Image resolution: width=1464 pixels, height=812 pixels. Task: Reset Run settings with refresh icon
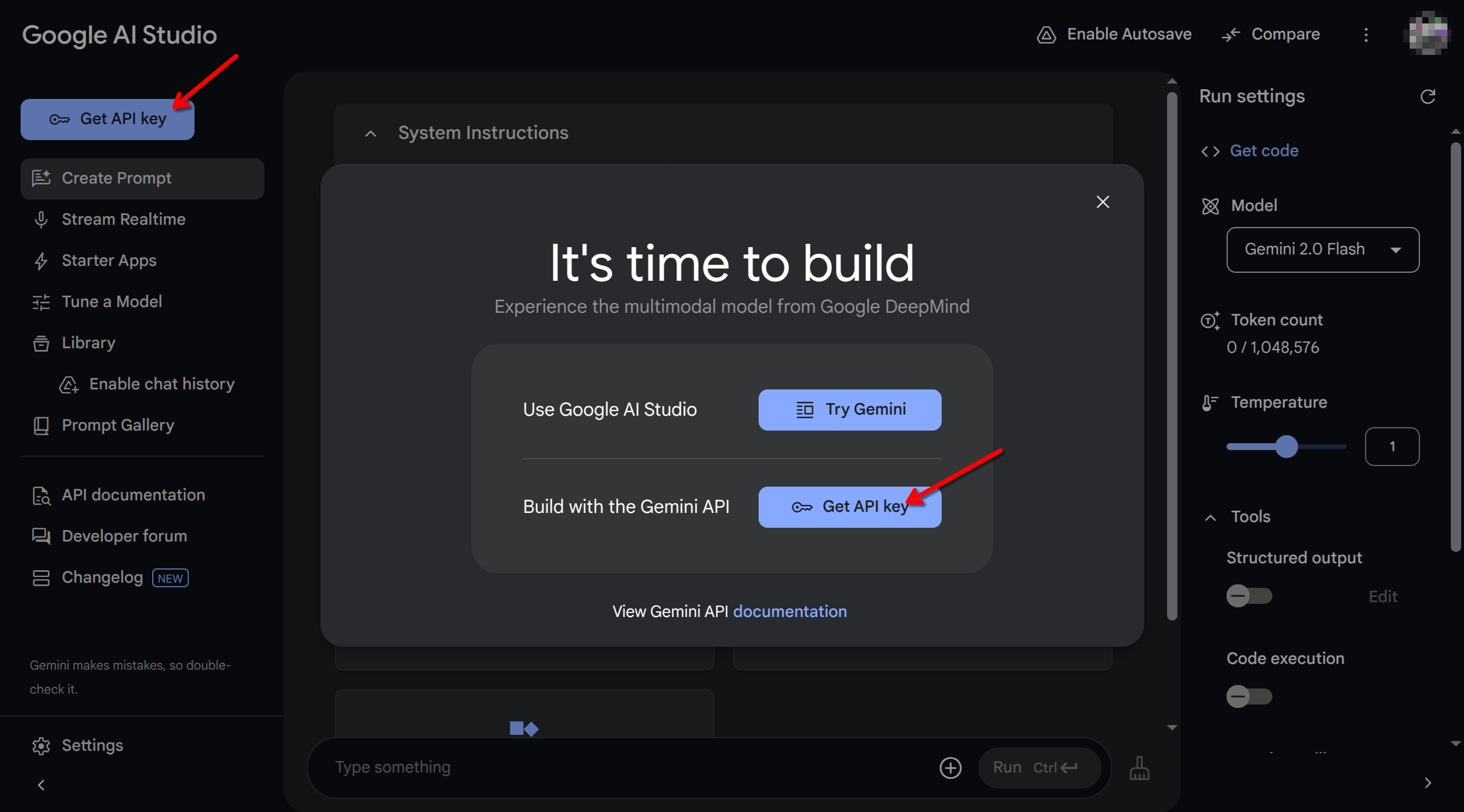click(x=1428, y=97)
